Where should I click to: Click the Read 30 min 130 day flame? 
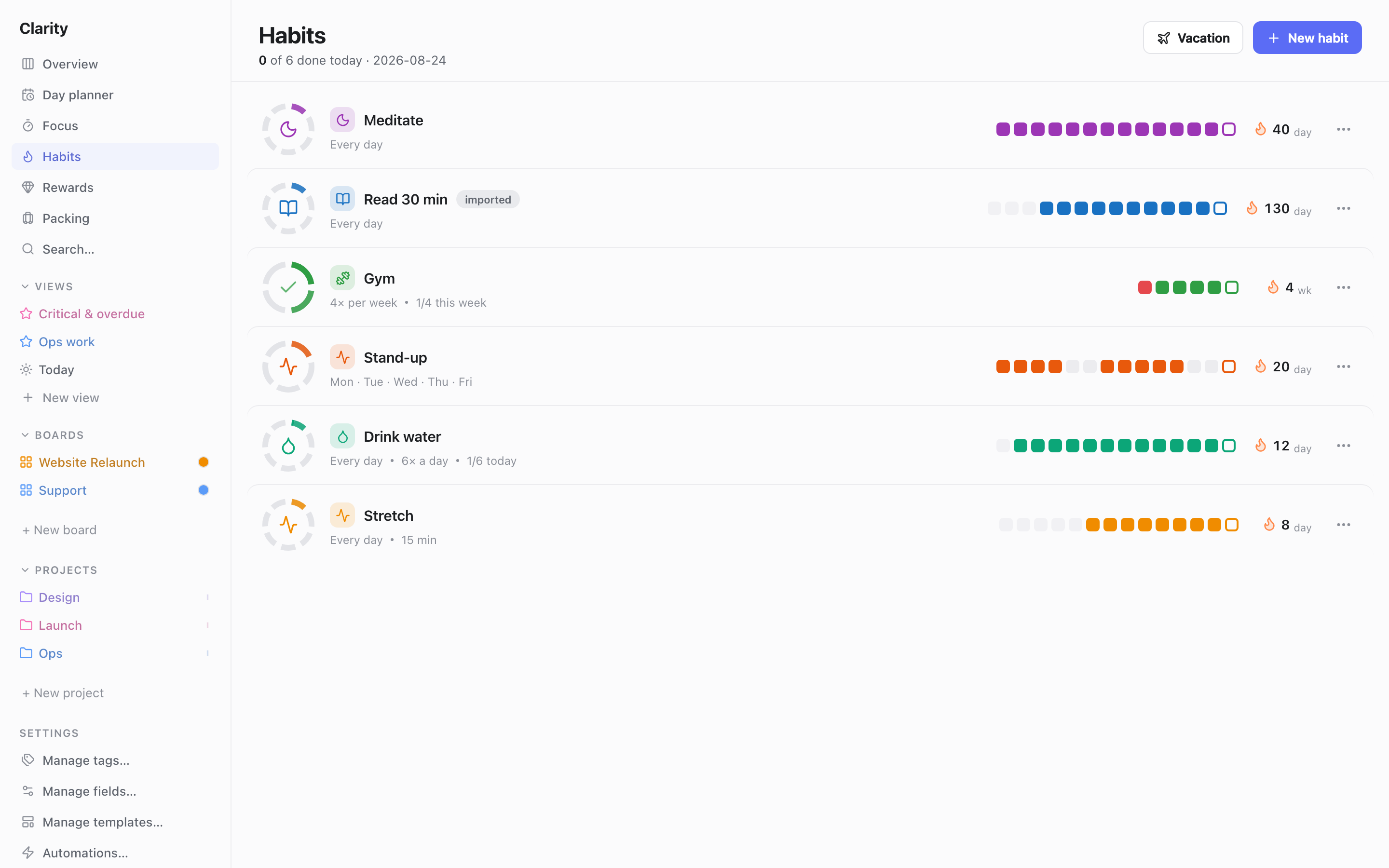(x=1252, y=208)
